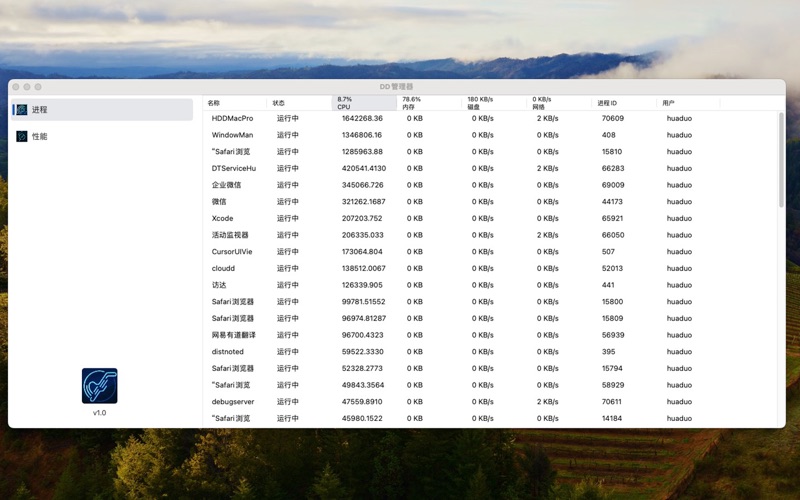Screen dimensions: 800x500
Task: Open the 性能 sidebar item
Action: [102, 136]
